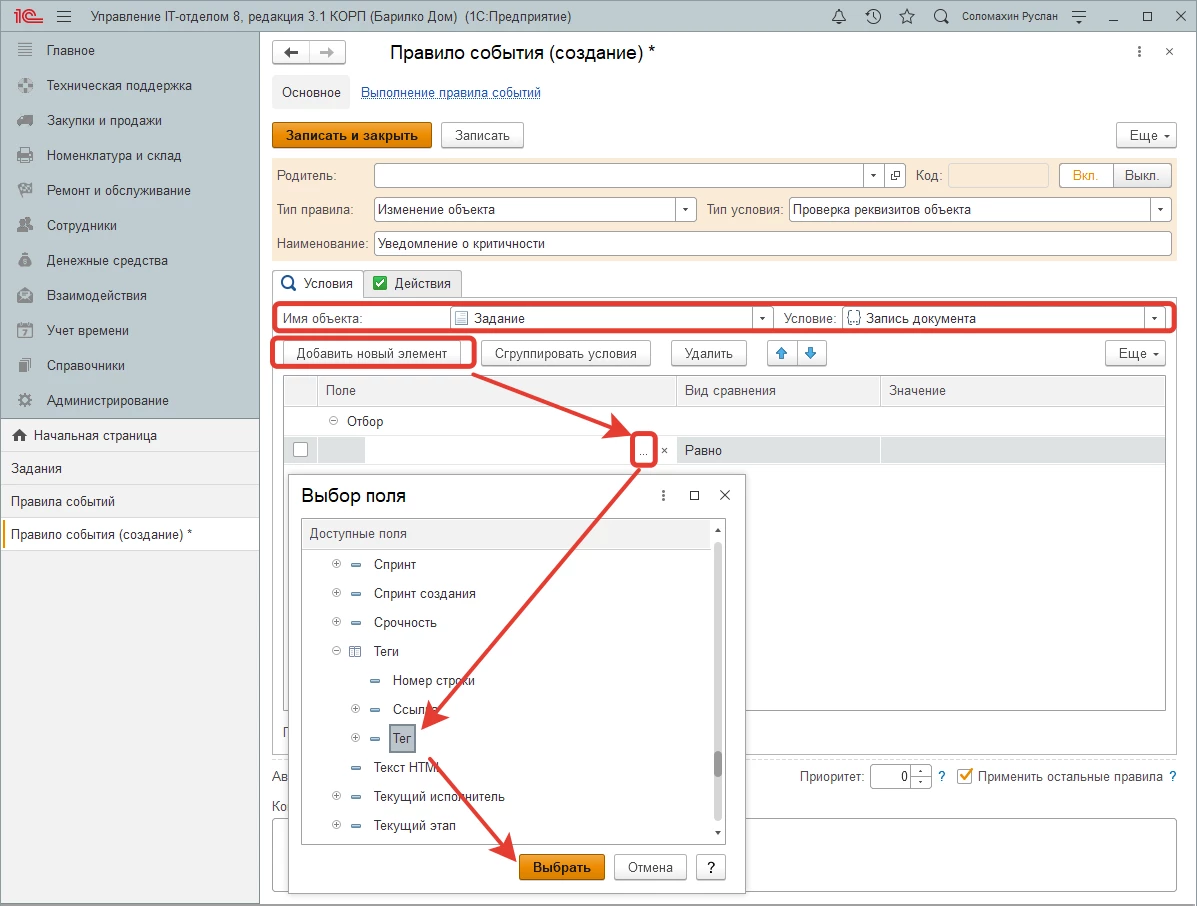Go to Начальная страница

pyautogui.click(x=130, y=435)
